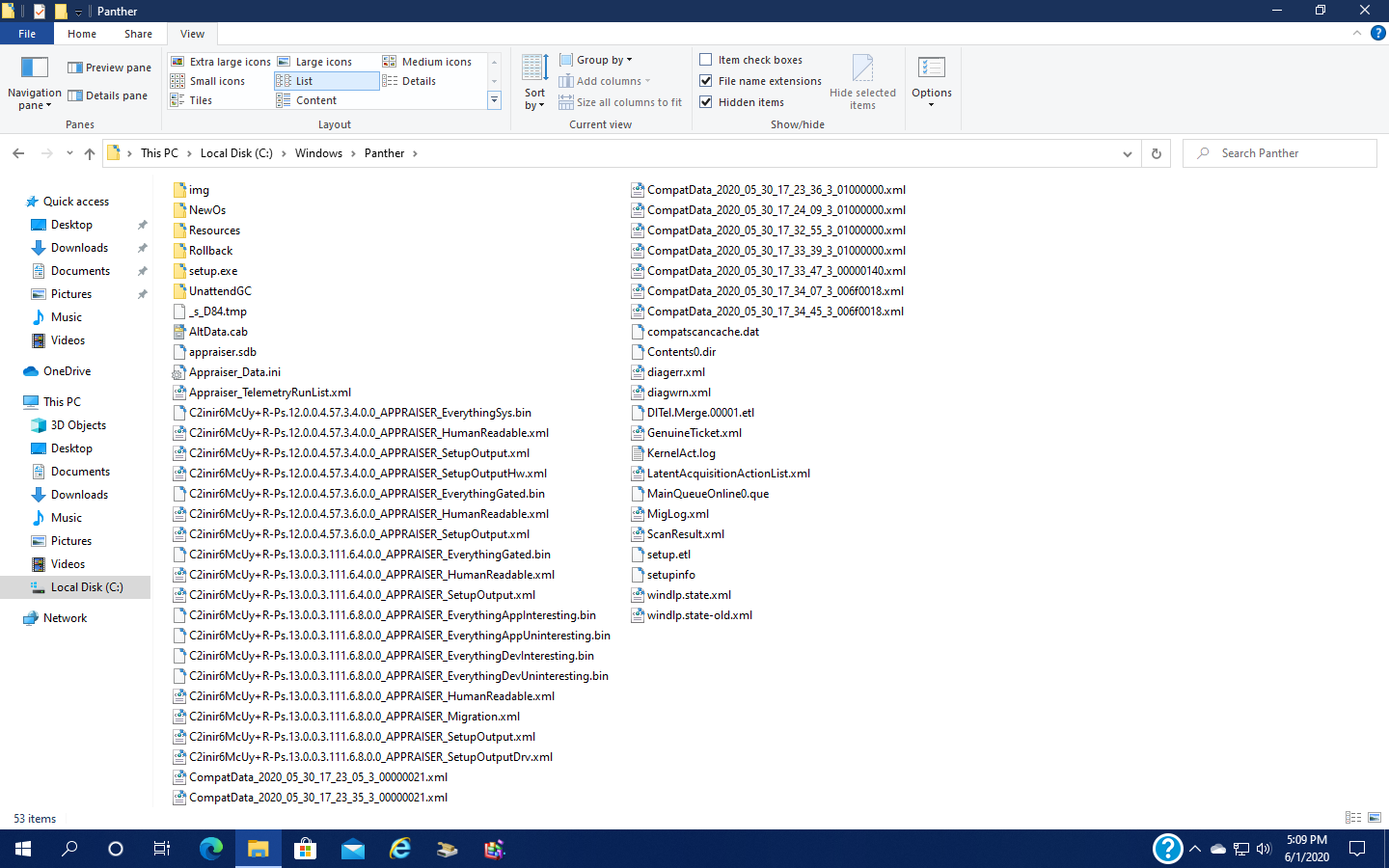Toggle the Preview pane button
Image resolution: width=1389 pixels, height=868 pixels.
[109, 68]
